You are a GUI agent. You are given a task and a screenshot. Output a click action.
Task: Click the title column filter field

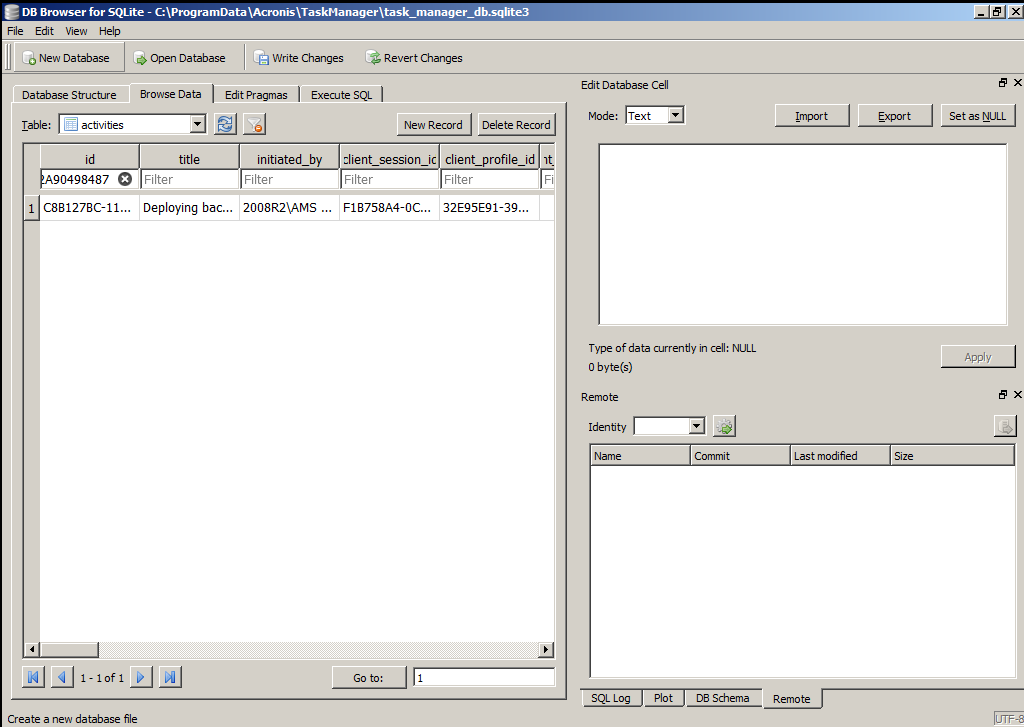point(189,179)
